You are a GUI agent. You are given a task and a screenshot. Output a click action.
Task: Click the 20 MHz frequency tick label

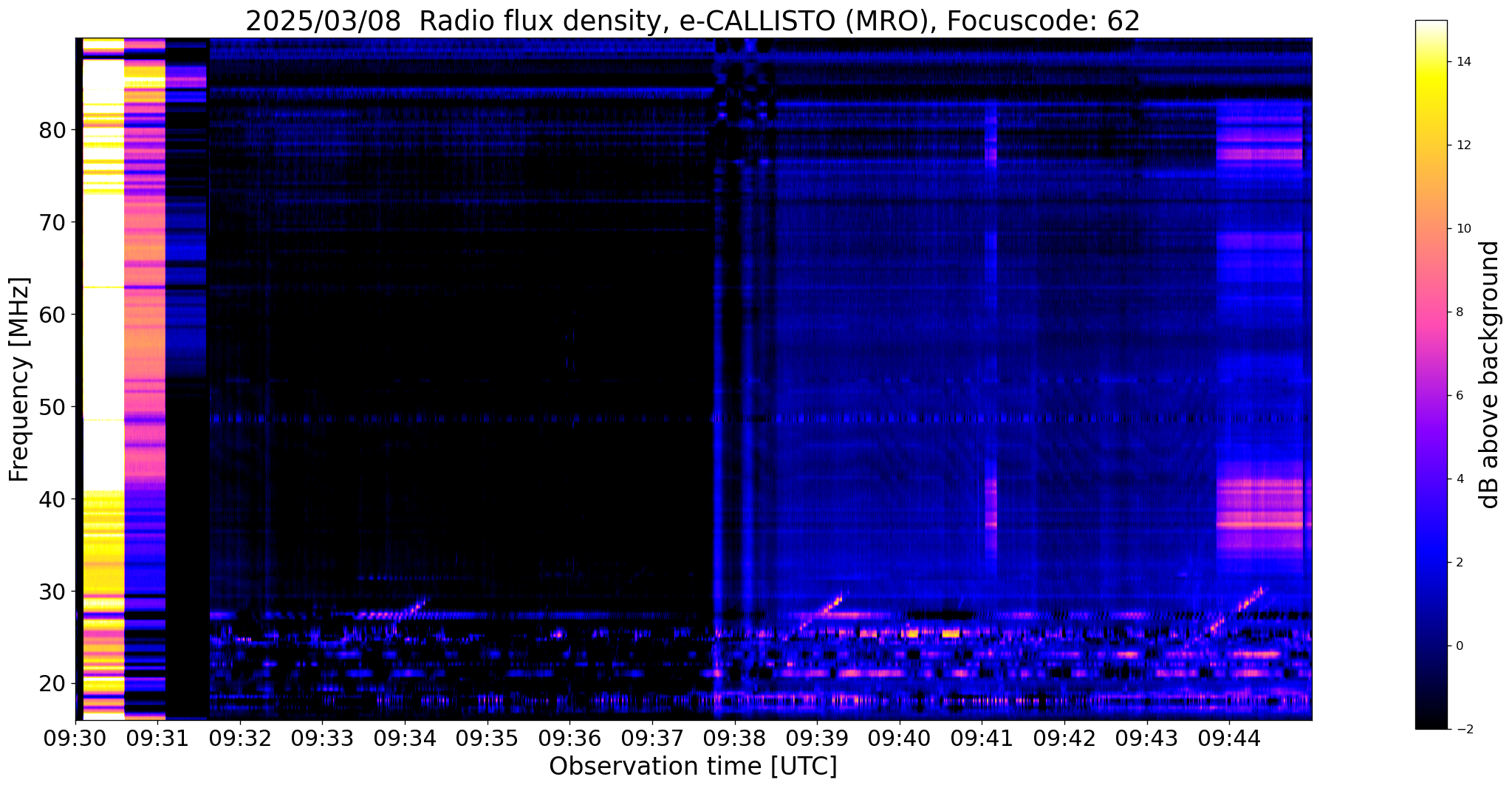tap(52, 684)
